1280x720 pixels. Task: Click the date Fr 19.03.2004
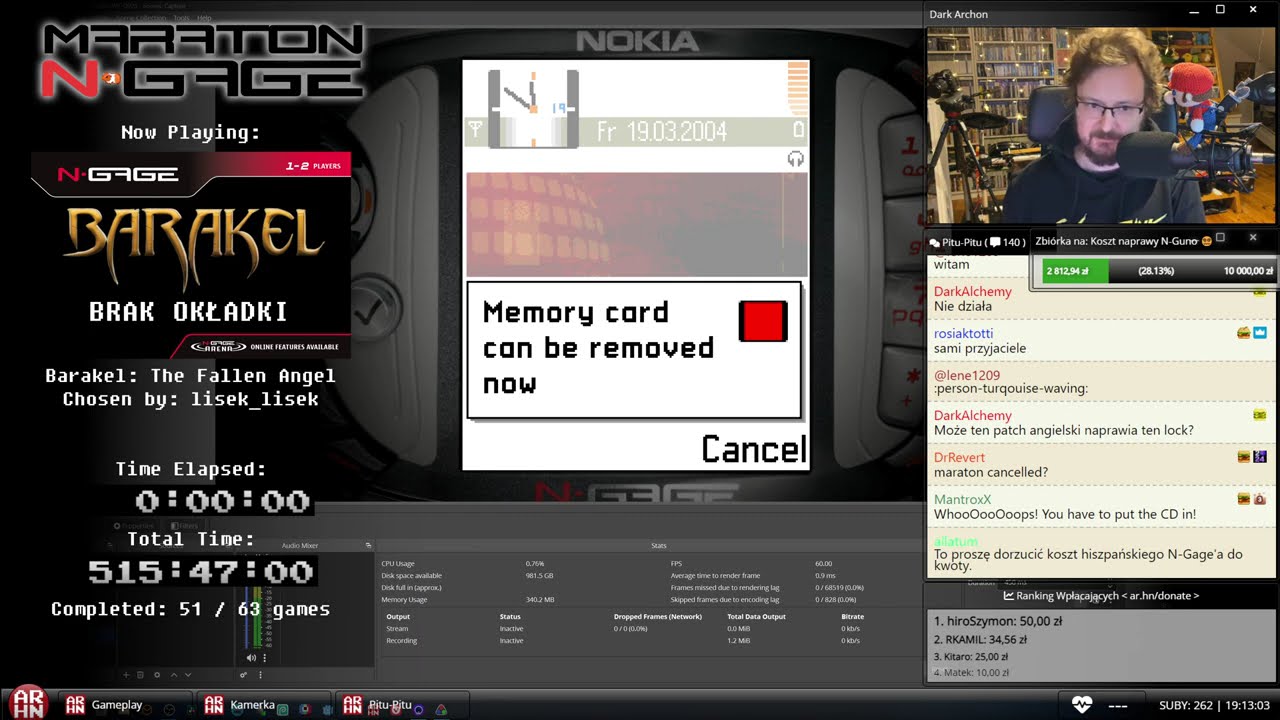point(662,131)
